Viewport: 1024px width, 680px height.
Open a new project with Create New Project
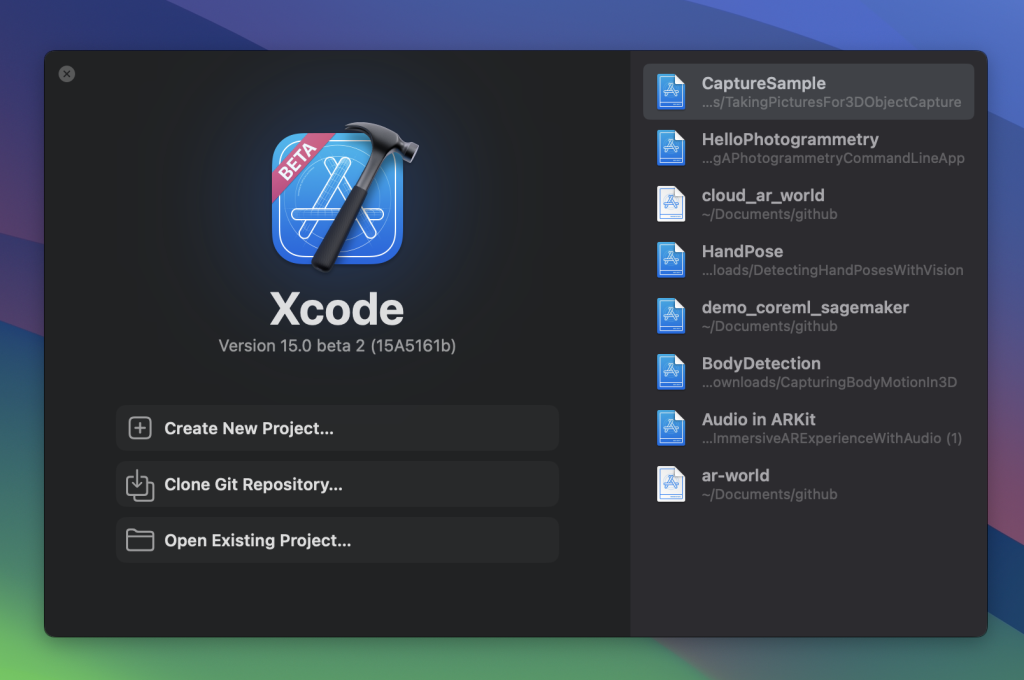[x=336, y=428]
